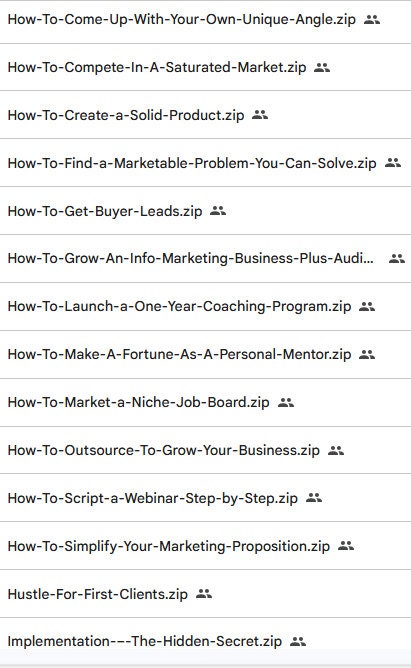
Task: Click shared icon next to How-To-Compete-In-A-Saturated-Market.zip
Action: tap(322, 67)
